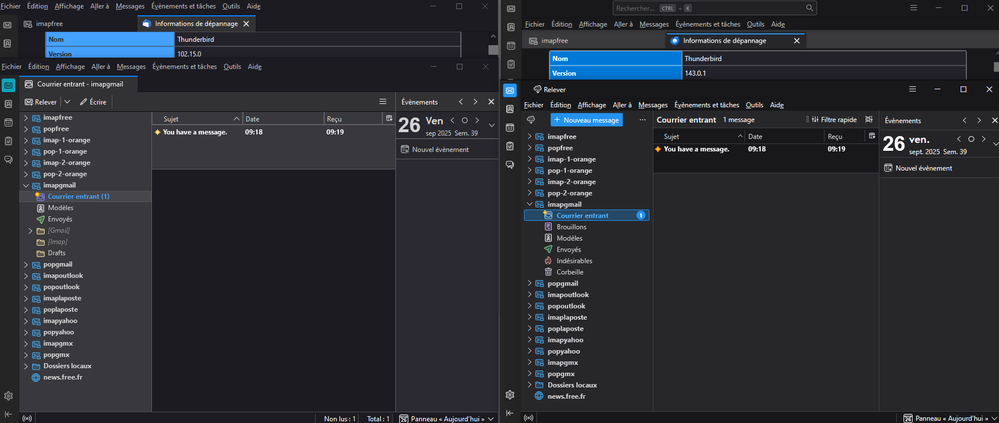Viewport: 999px width, 423px height.
Task: Open folder pane options beside Nouveau message
Action: coord(642,119)
